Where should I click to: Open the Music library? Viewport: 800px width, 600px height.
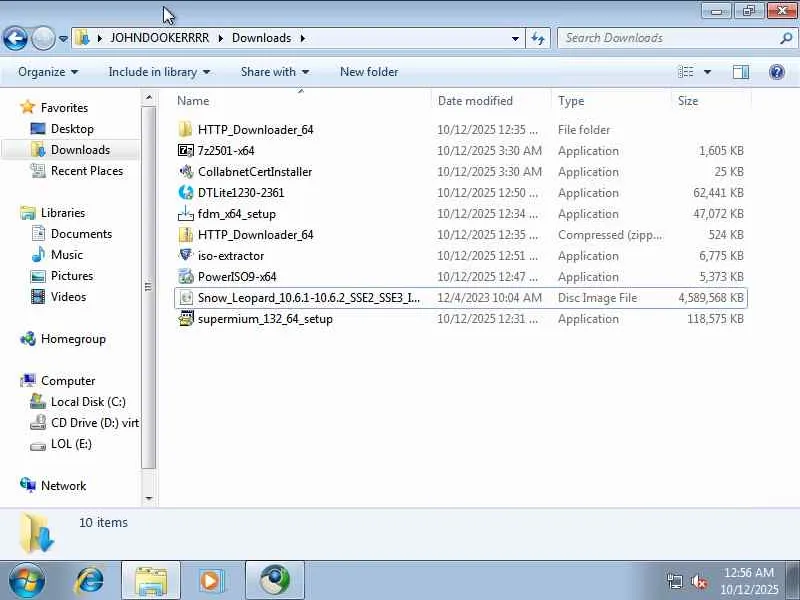point(66,255)
